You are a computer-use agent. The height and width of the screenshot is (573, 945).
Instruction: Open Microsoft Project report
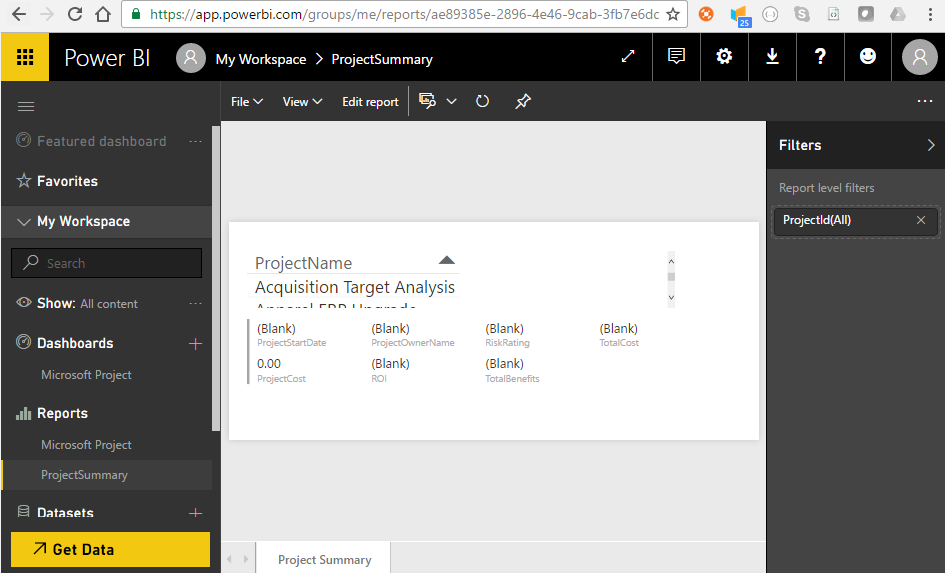click(x=86, y=445)
